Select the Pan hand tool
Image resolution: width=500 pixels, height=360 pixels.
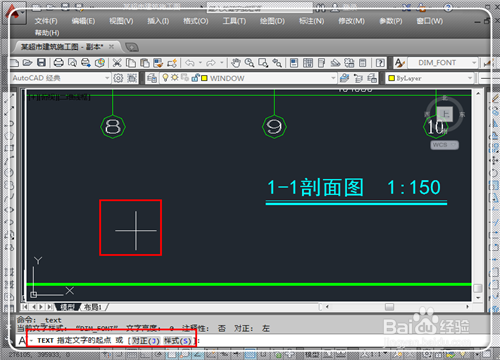(236, 63)
